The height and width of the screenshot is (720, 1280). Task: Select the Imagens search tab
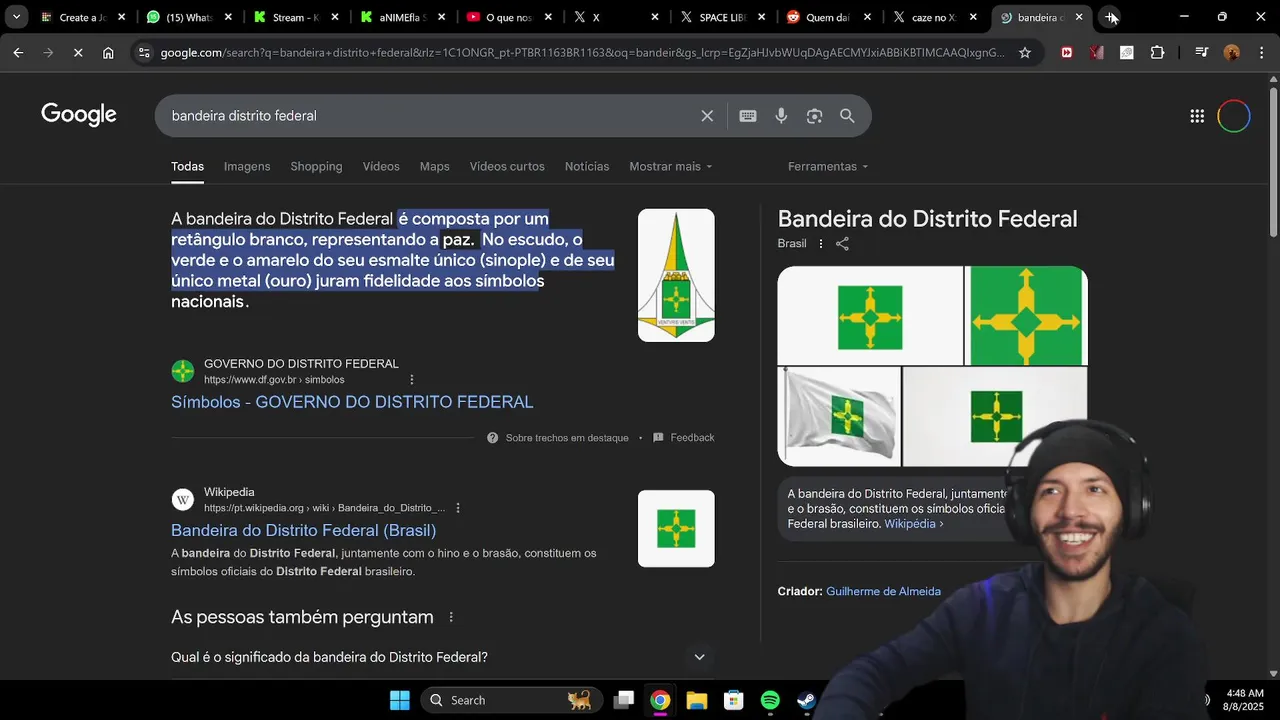click(x=247, y=166)
